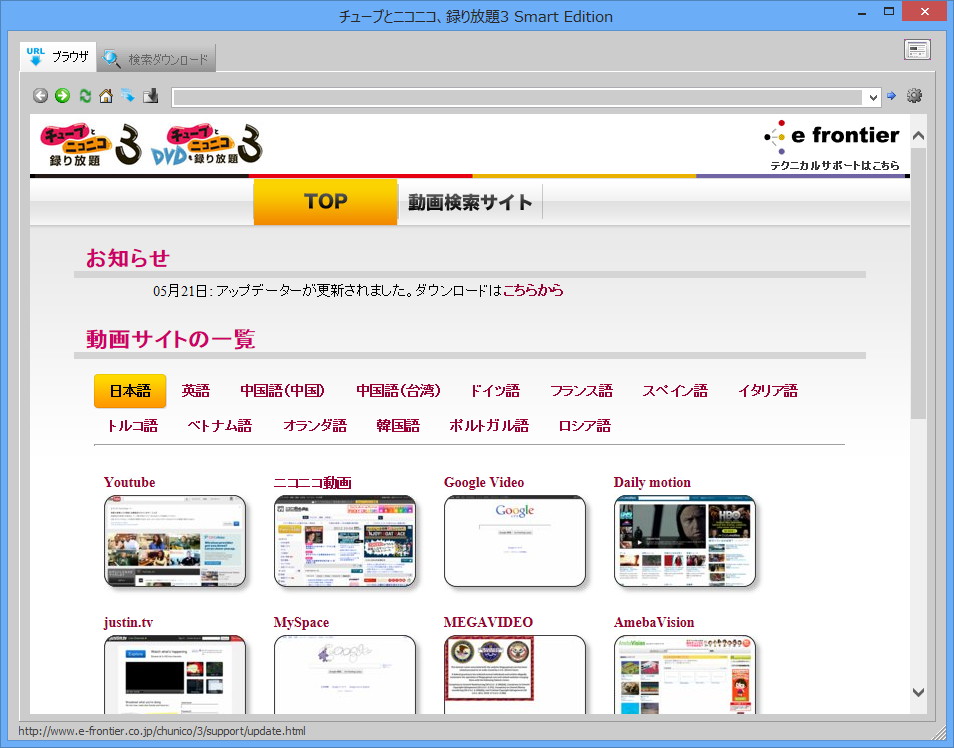Select the ベトナム語 language tab
This screenshot has height=748, width=954.
pyautogui.click(x=220, y=425)
